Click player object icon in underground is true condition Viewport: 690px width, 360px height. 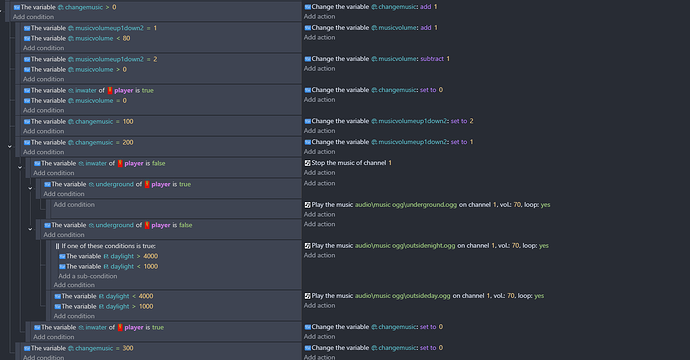[x=147, y=184]
